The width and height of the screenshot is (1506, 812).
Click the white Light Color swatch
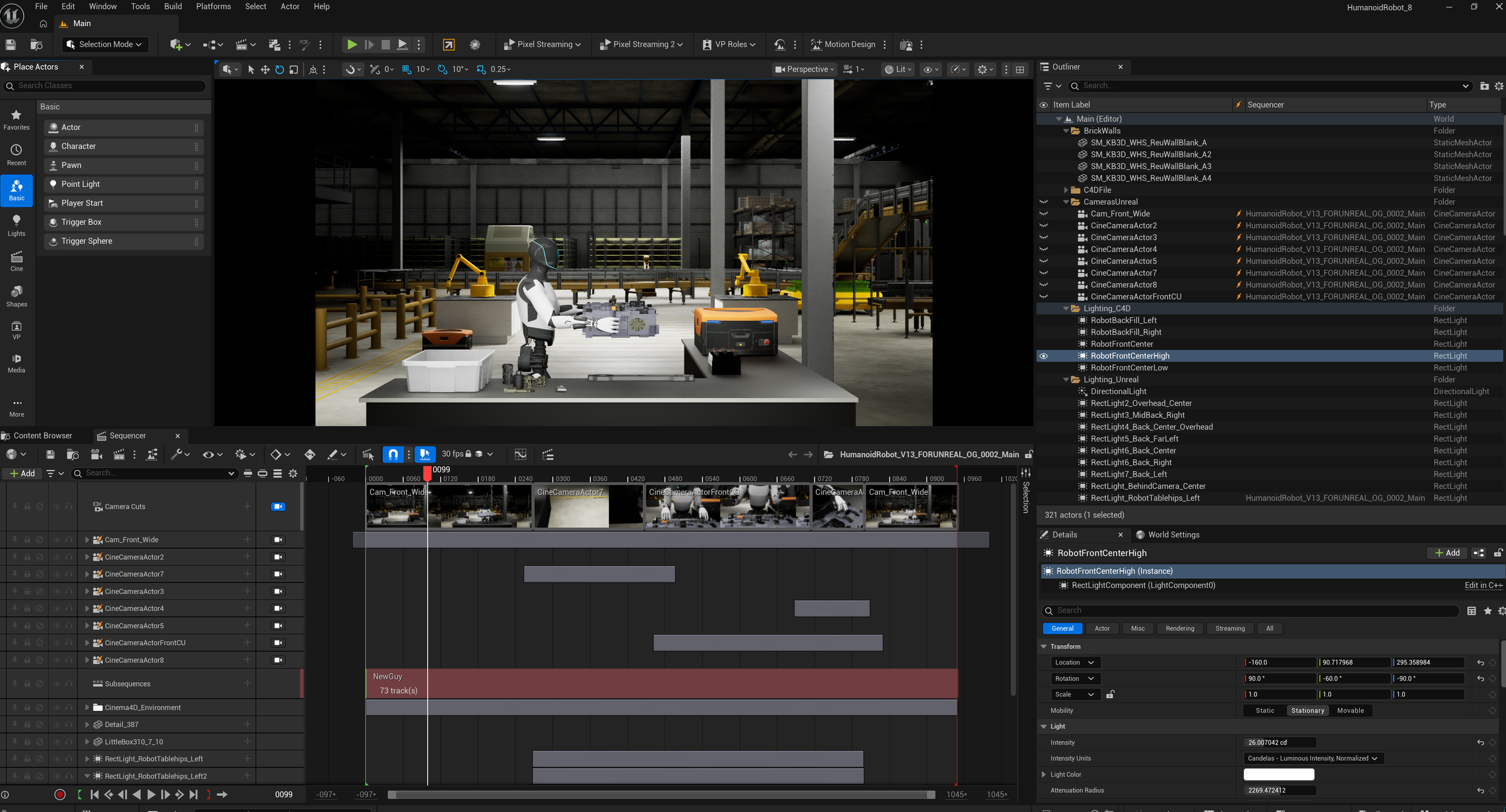coord(1279,775)
